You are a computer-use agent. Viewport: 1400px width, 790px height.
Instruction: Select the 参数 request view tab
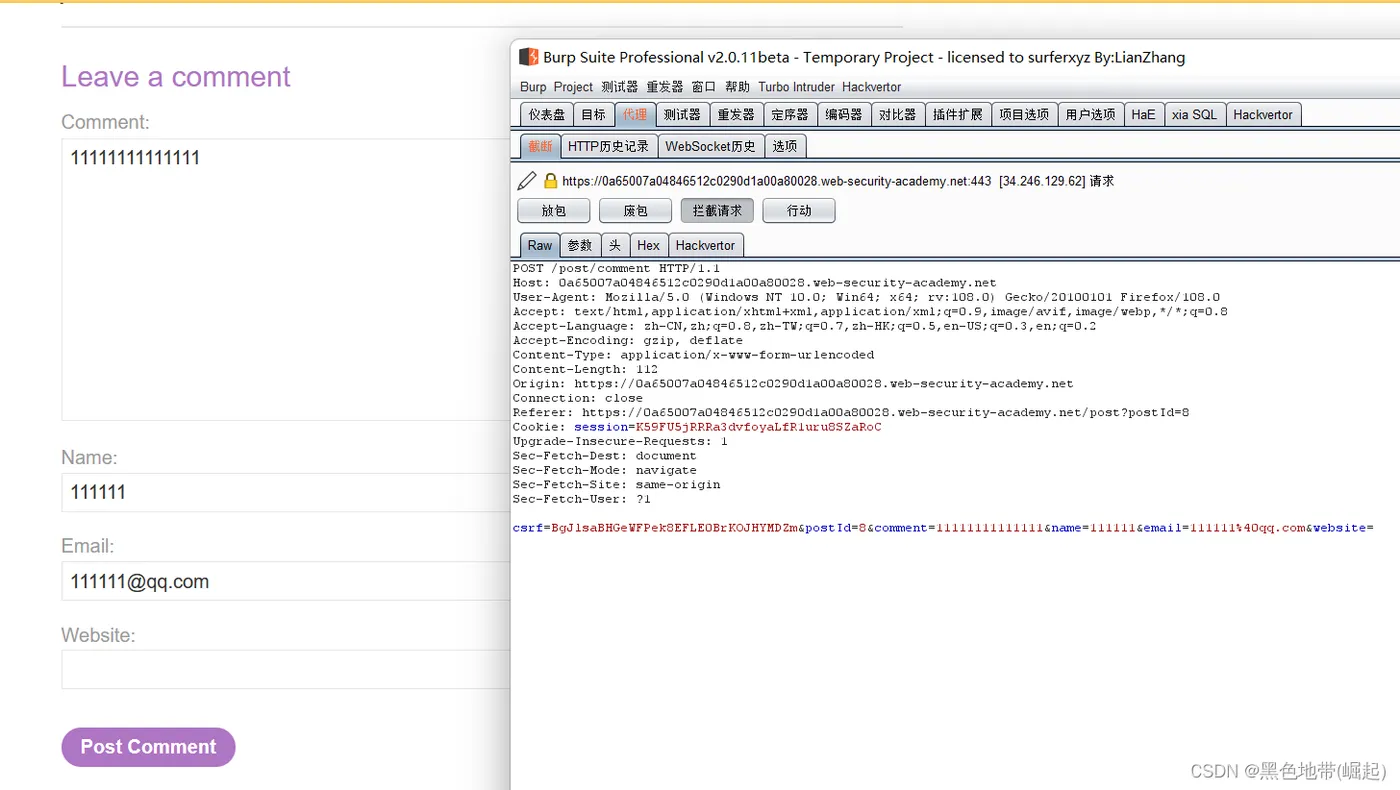pyautogui.click(x=580, y=245)
